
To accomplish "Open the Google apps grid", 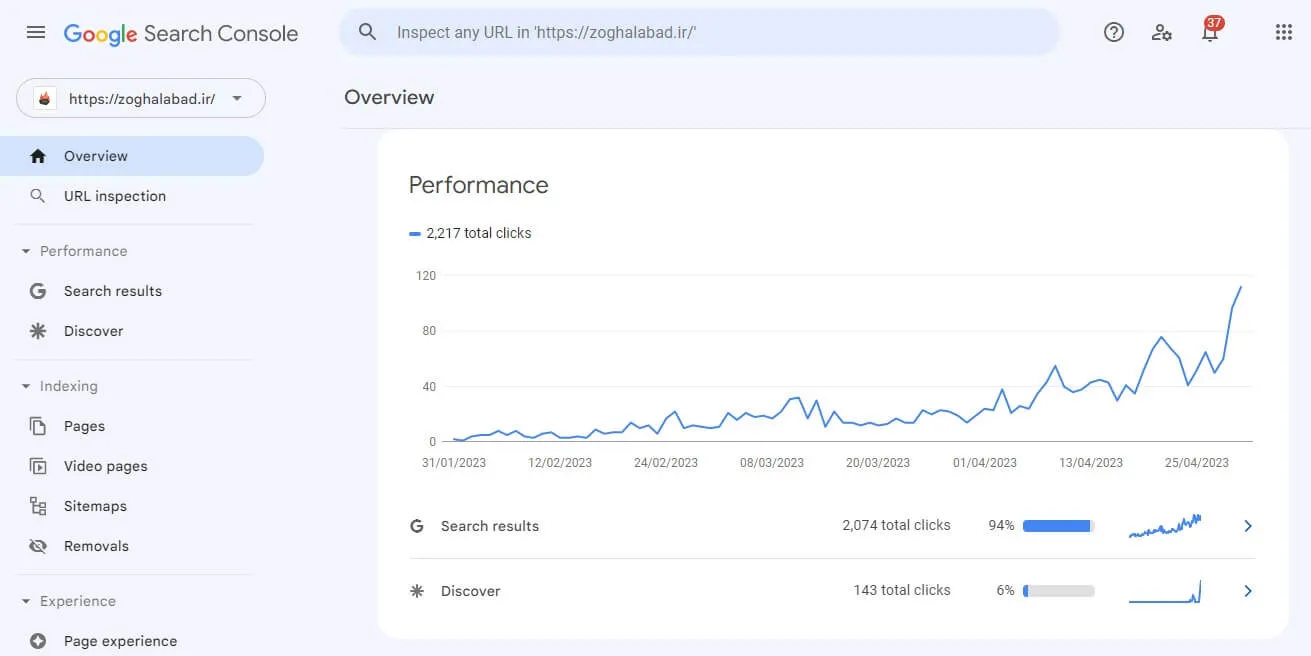I will tap(1284, 32).
